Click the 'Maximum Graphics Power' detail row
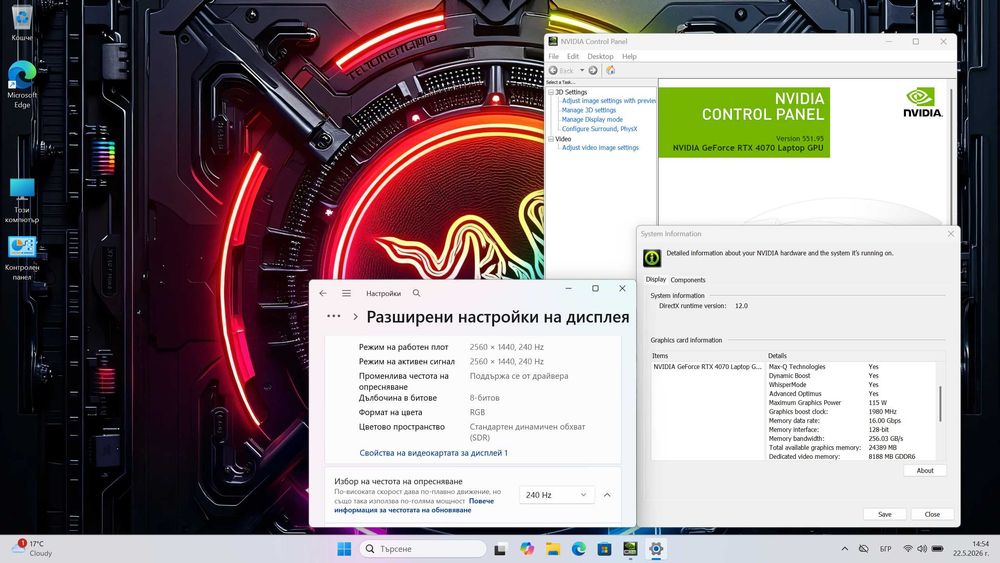The image size is (1000, 563). click(x=851, y=402)
